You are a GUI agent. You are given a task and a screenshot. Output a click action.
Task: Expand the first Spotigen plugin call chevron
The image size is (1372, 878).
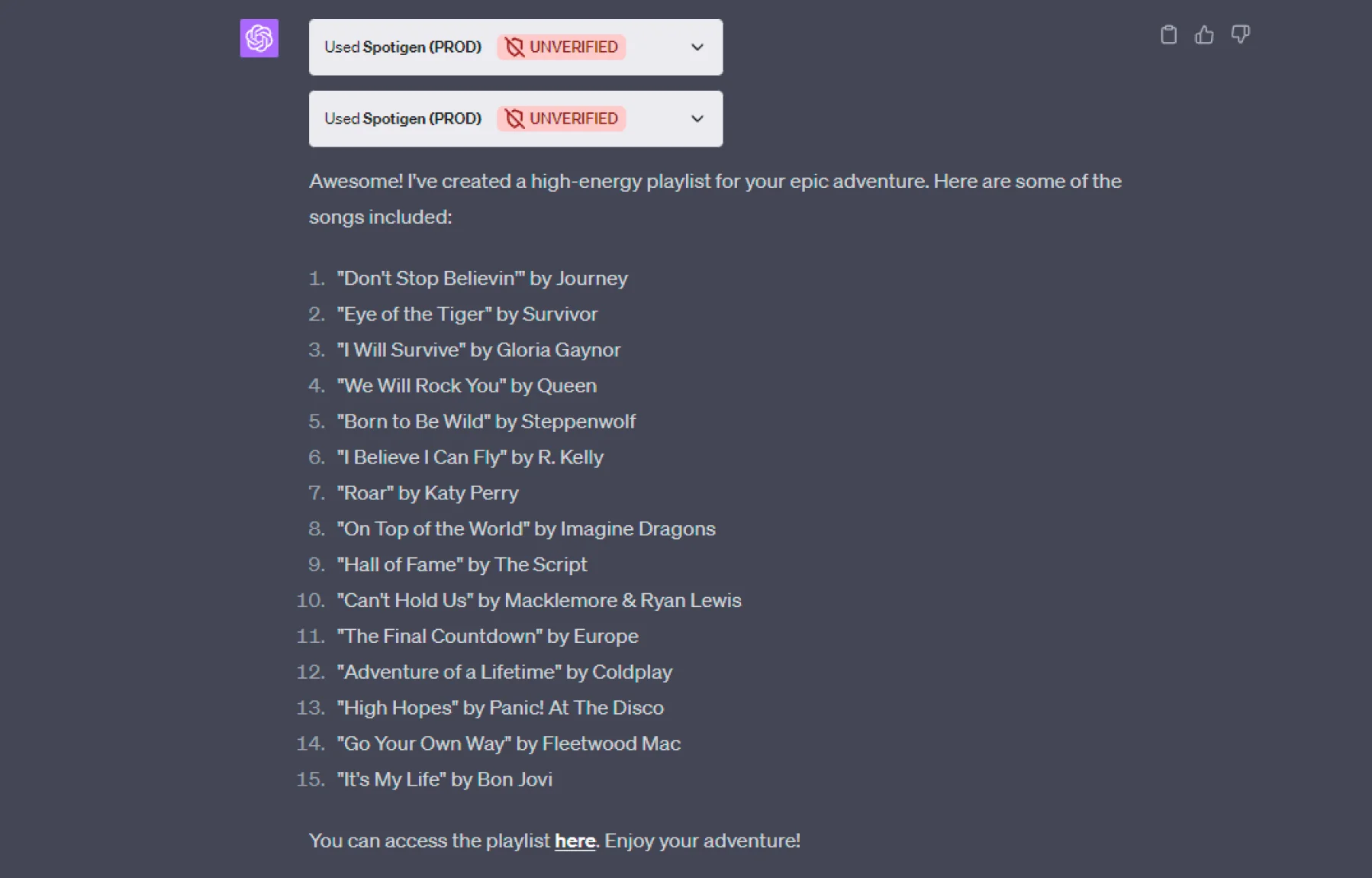(697, 47)
